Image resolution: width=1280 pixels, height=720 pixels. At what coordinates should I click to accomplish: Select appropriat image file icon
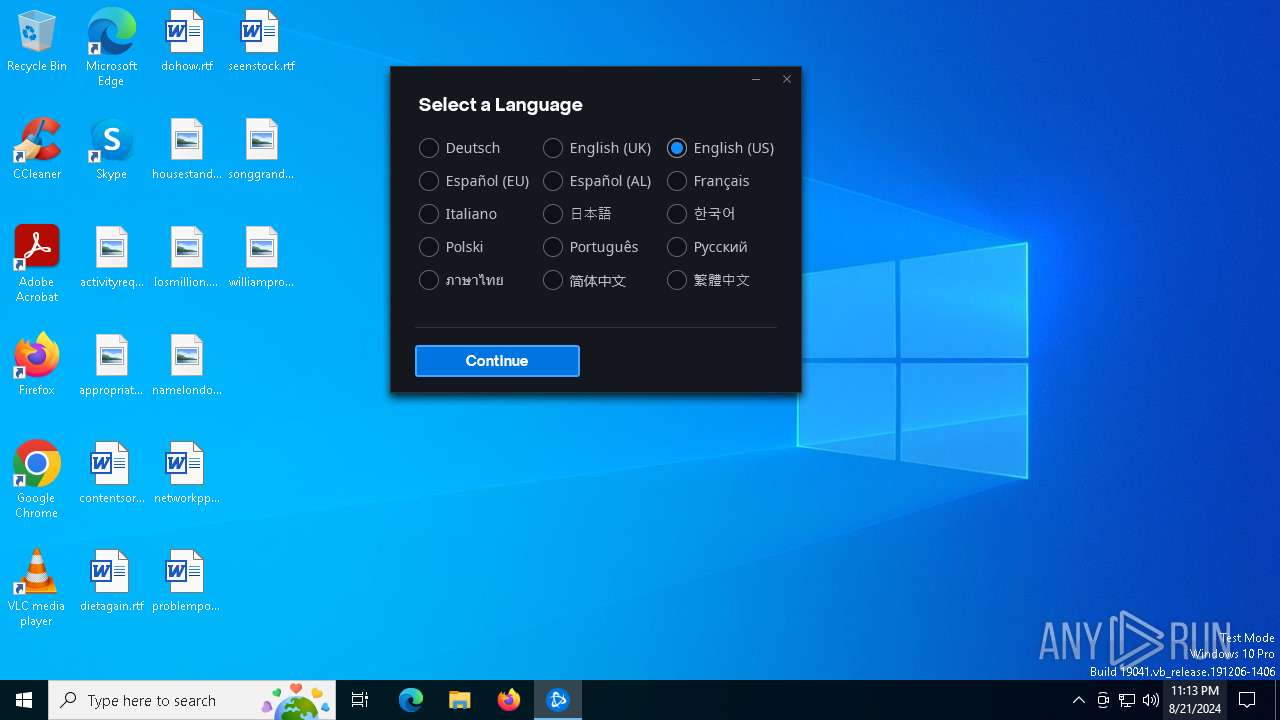[x=111, y=366]
